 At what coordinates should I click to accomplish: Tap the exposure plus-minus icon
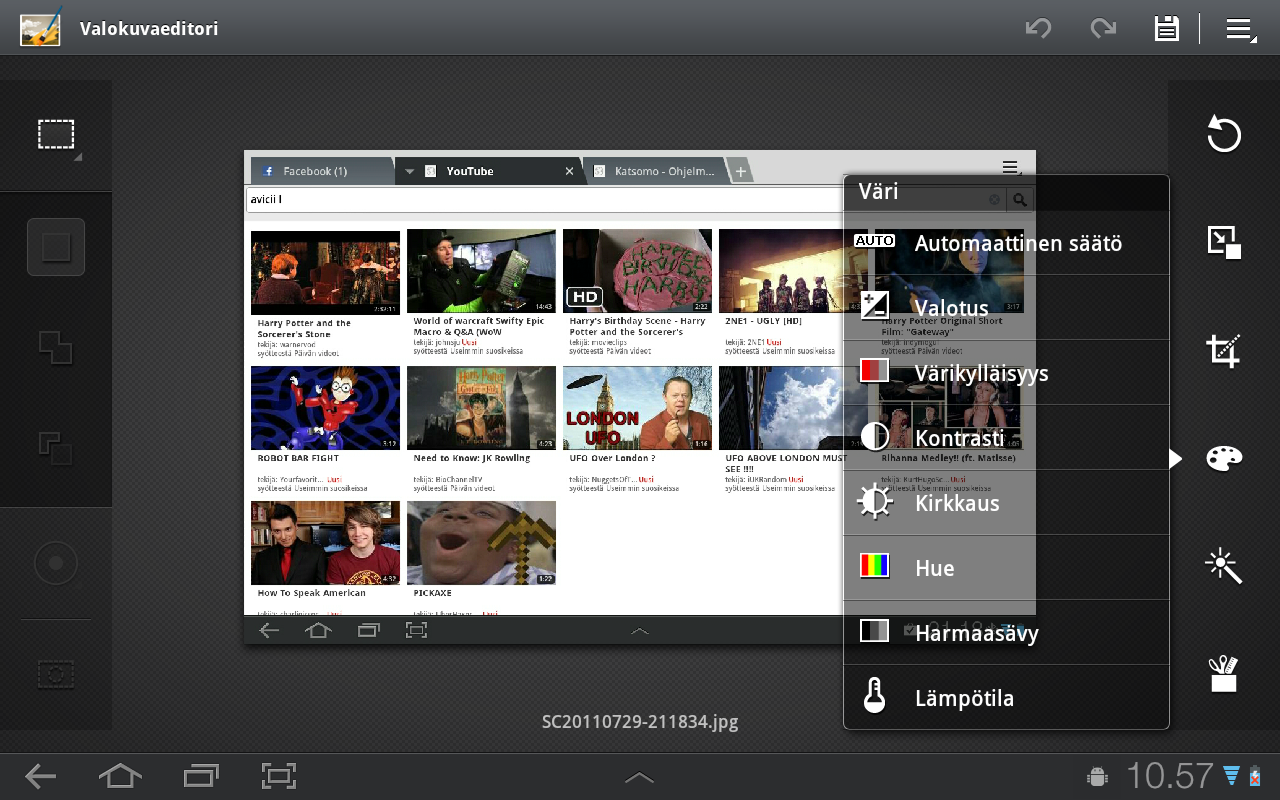pos(875,306)
